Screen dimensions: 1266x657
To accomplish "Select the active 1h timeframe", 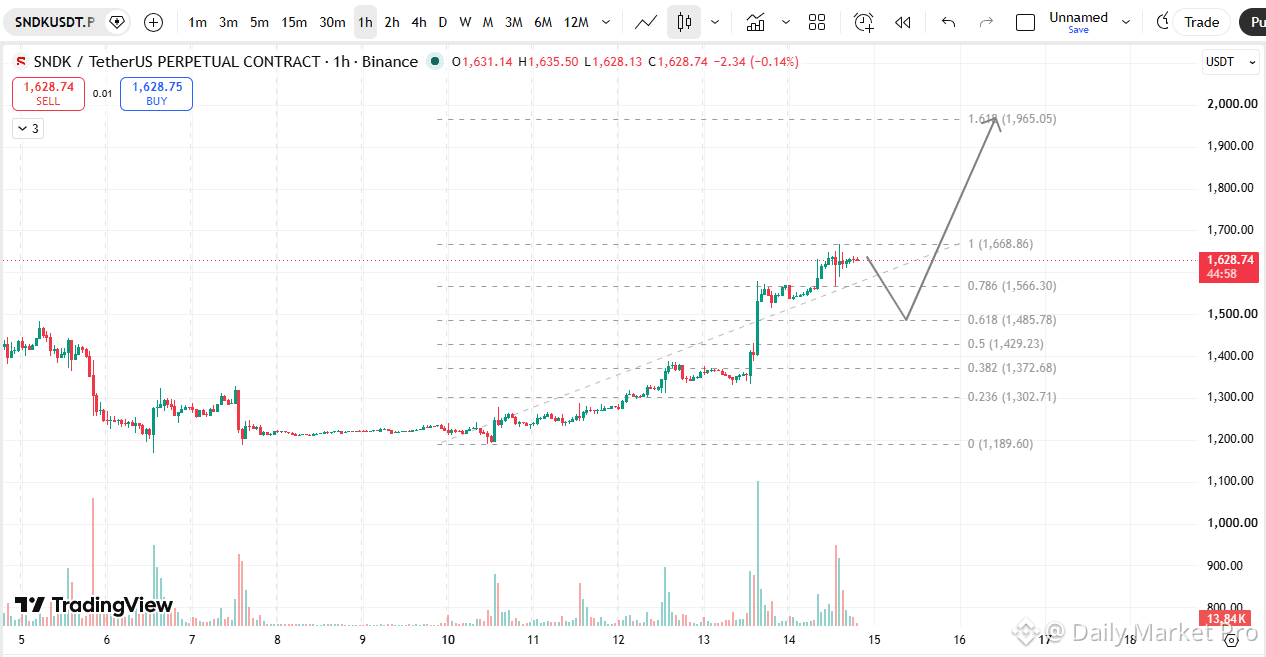I will [x=365, y=22].
